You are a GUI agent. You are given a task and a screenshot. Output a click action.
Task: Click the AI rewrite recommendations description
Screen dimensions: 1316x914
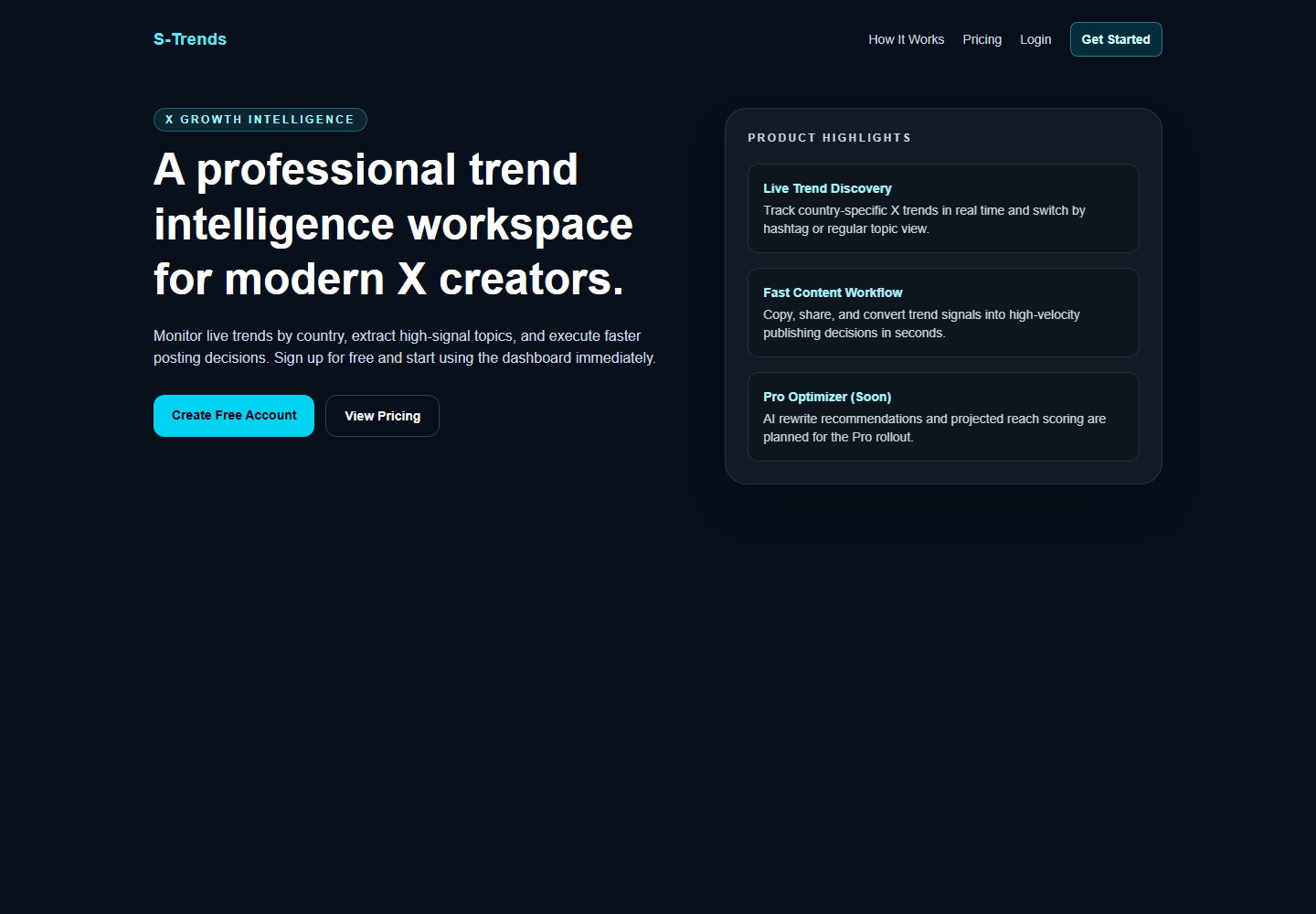[934, 428]
